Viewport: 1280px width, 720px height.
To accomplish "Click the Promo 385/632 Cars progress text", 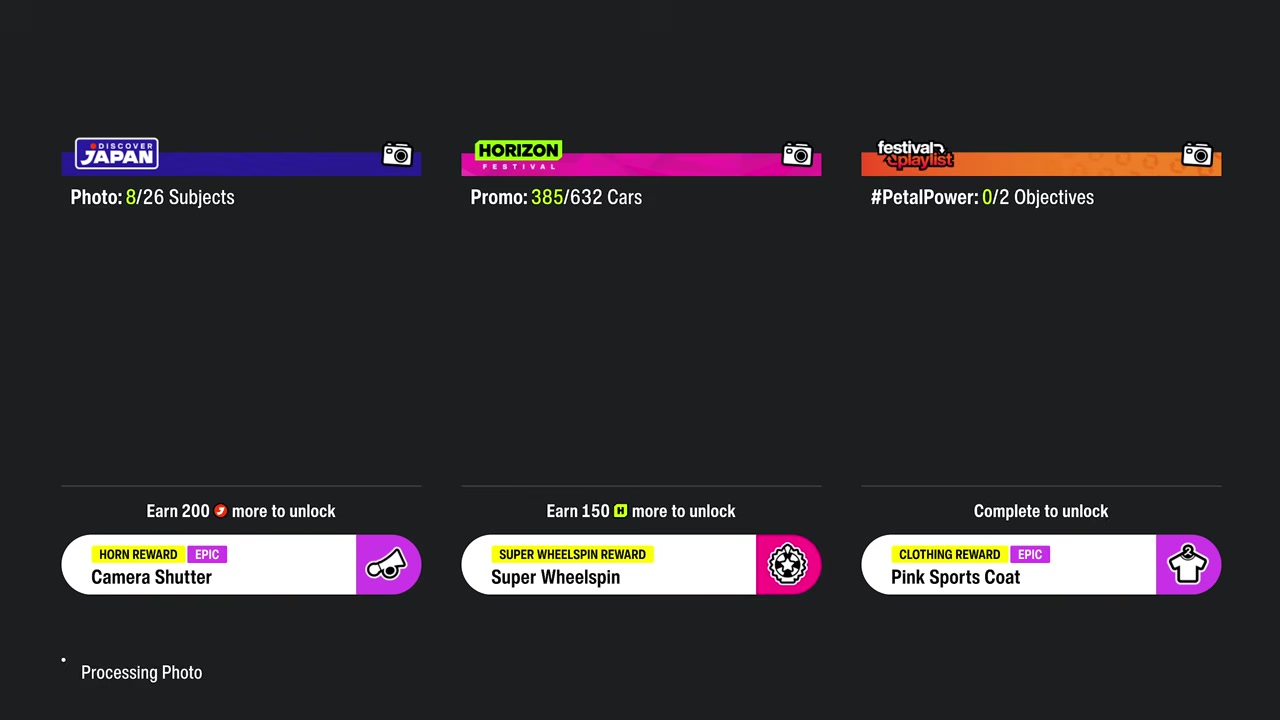I will (556, 197).
